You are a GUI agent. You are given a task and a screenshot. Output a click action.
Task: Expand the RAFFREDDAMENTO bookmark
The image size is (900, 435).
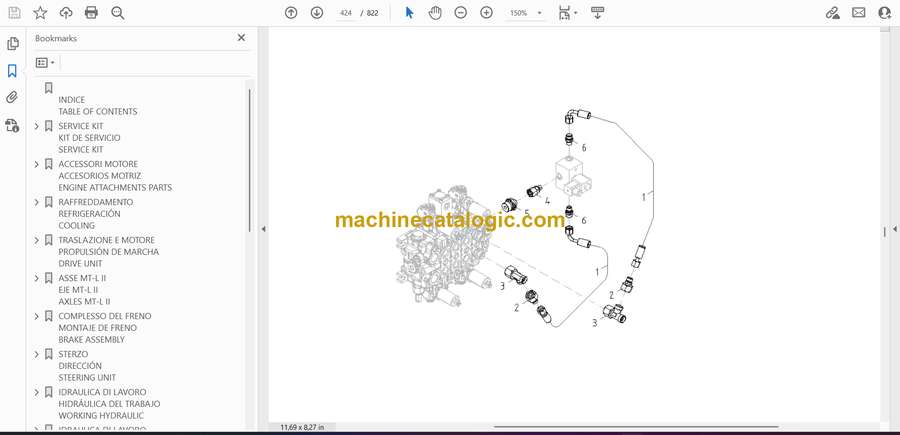[37, 202]
